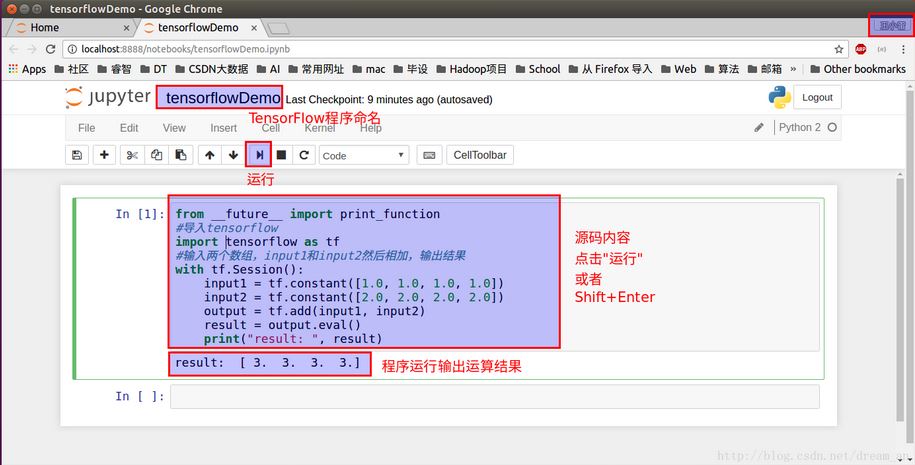Open the AI bookmark folder
Image resolution: width=915 pixels, height=465 pixels.
[268, 69]
